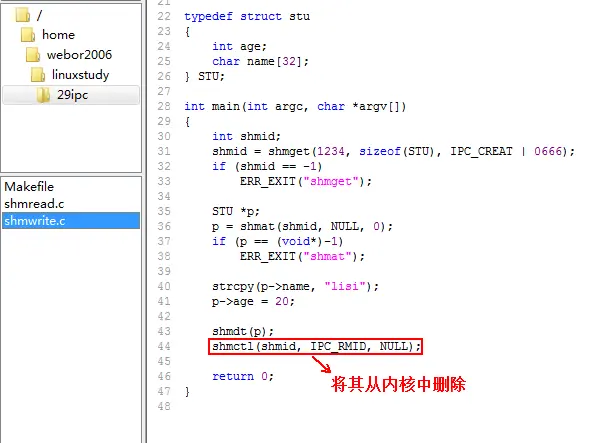Place cursor on typedef struct stu line
This screenshot has height=443, width=600.
pyautogui.click(x=247, y=16)
